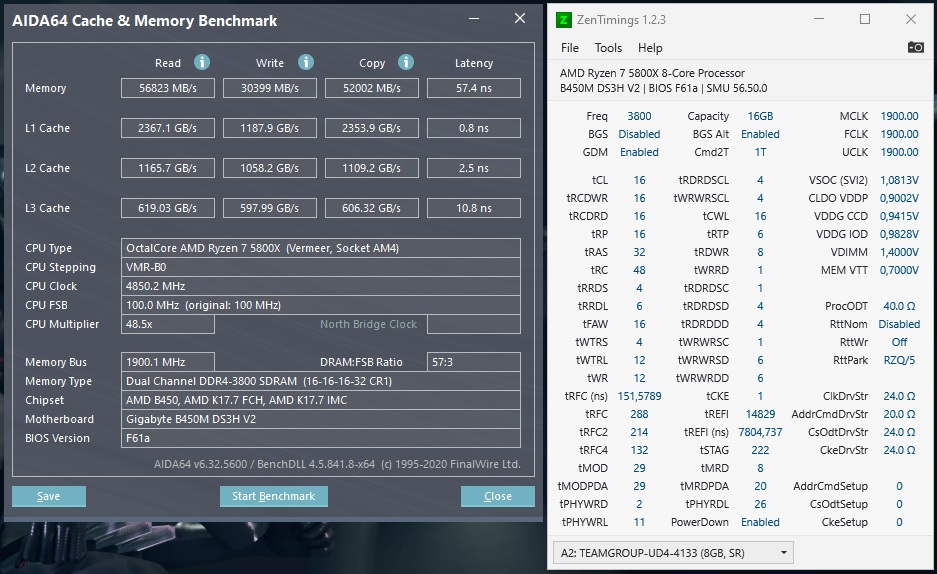Click the Motherboard field Gigabyte B450M DS3H V2
Screen dimensions: 937x574
point(321,419)
